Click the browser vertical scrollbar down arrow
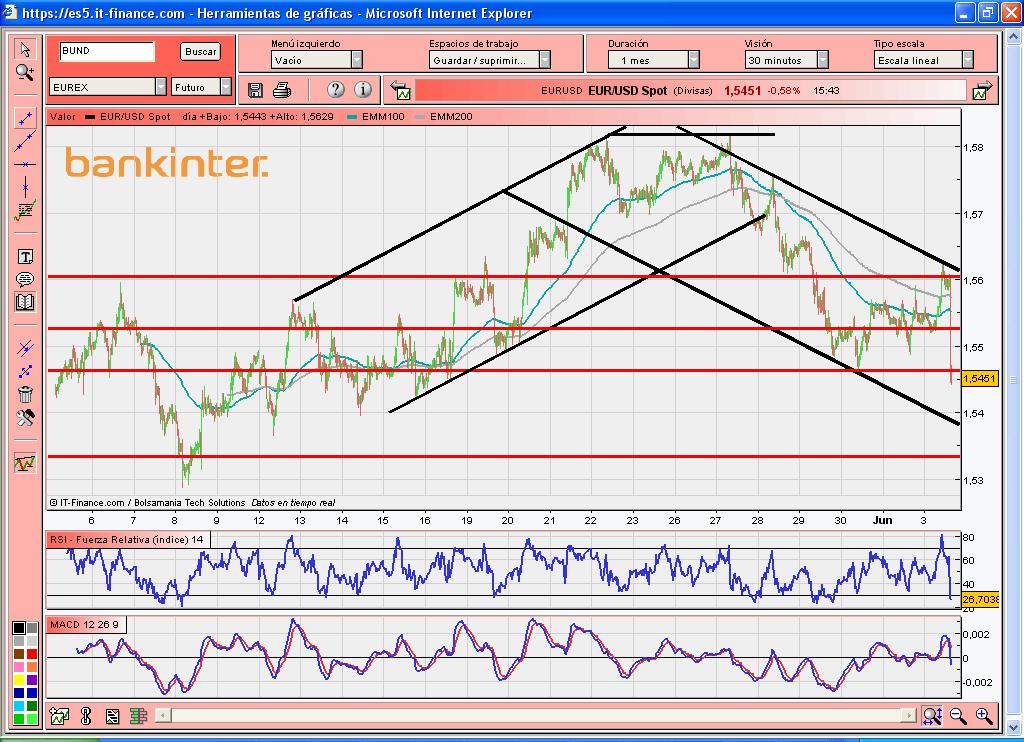 [1014, 727]
